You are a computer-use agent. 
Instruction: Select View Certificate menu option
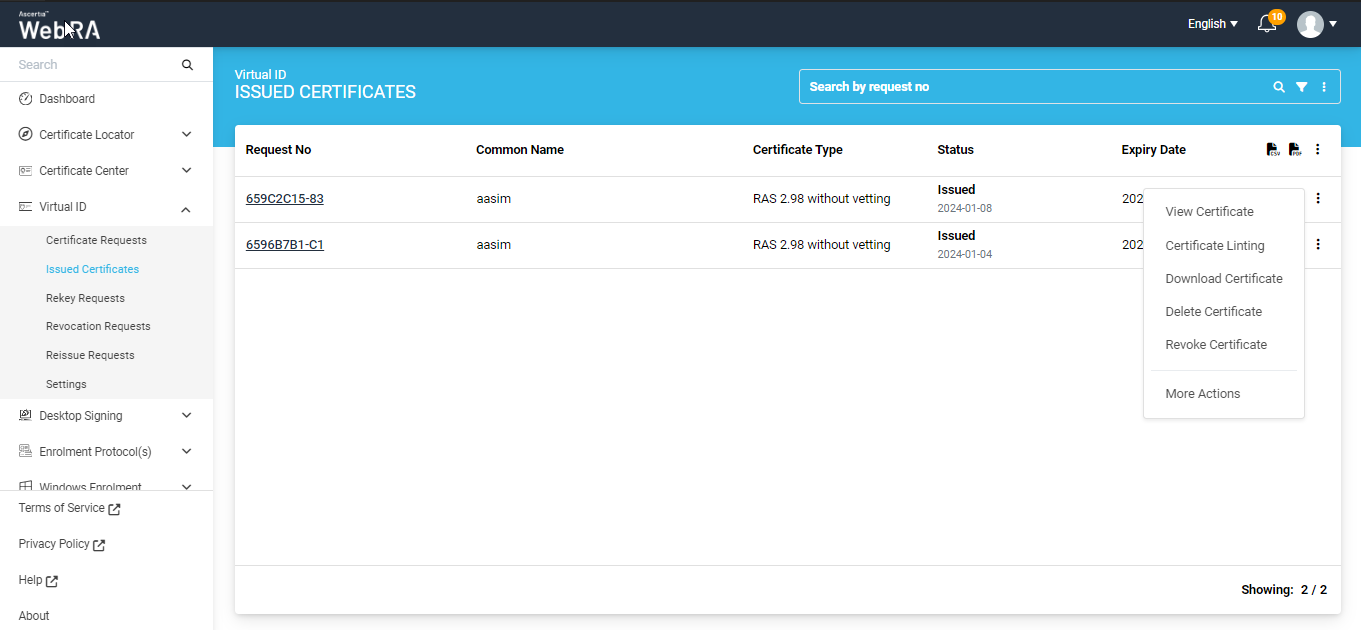pyautogui.click(x=1209, y=212)
